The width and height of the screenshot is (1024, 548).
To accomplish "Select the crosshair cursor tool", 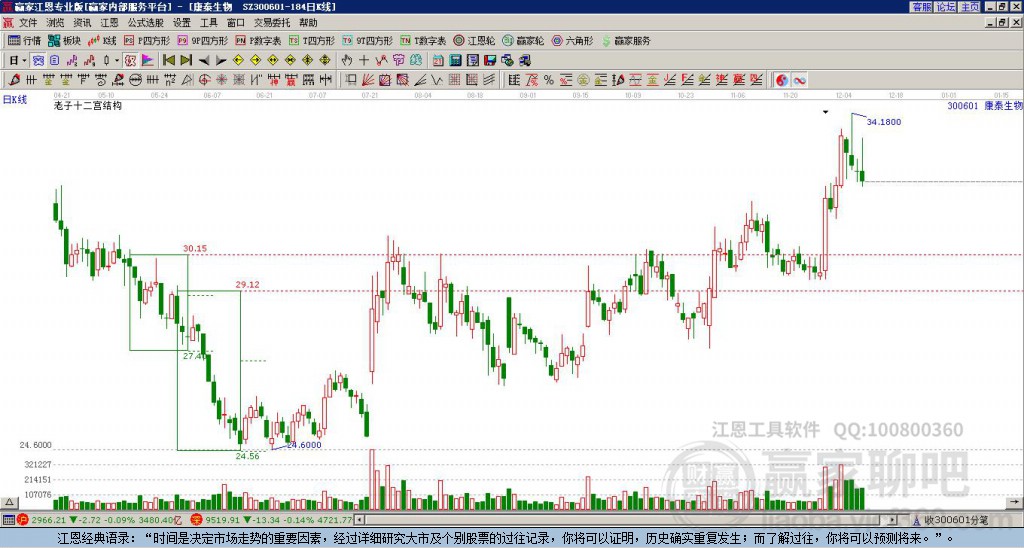I will click(364, 60).
